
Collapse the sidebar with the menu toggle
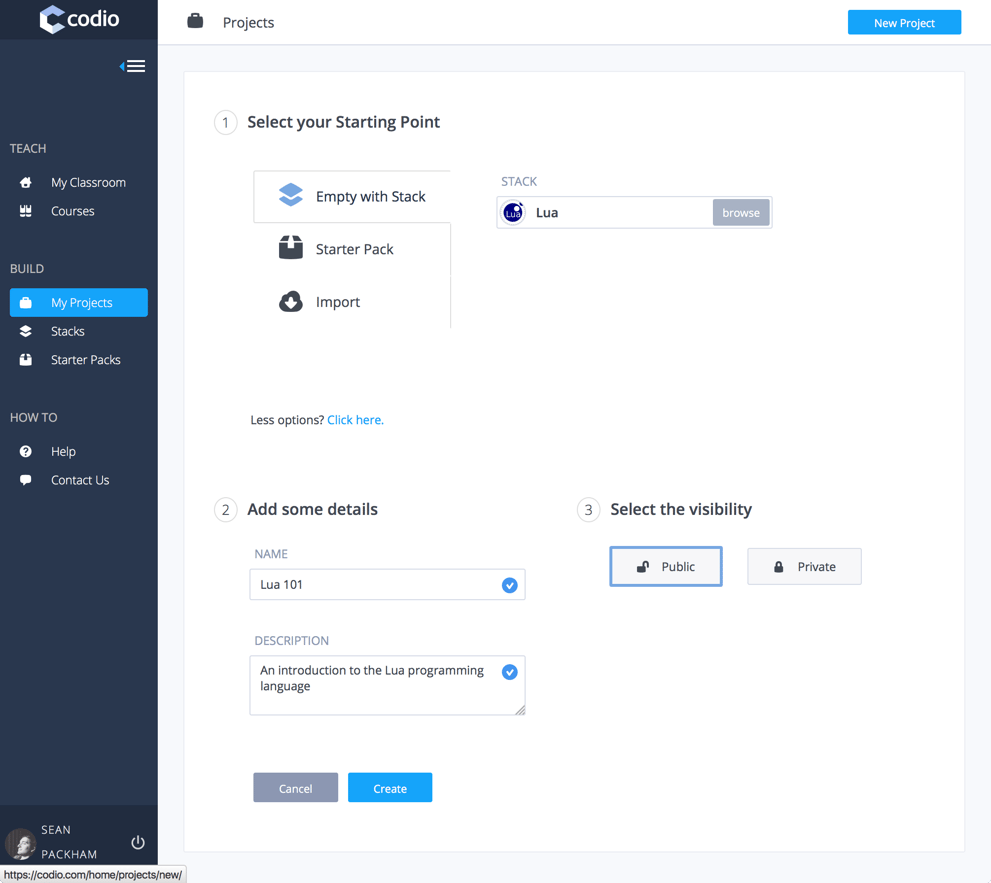click(x=133, y=65)
